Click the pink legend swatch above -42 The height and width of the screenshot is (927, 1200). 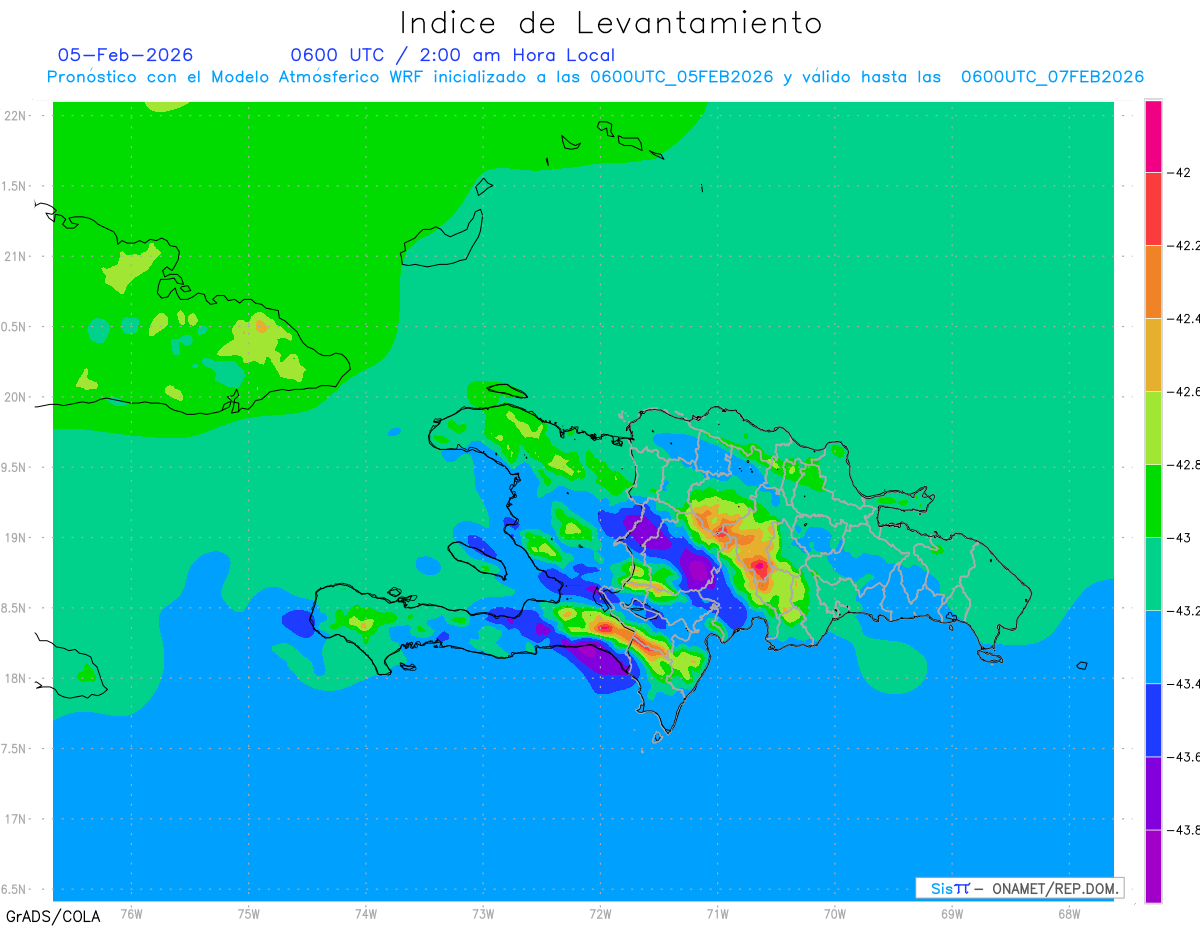[1153, 136]
